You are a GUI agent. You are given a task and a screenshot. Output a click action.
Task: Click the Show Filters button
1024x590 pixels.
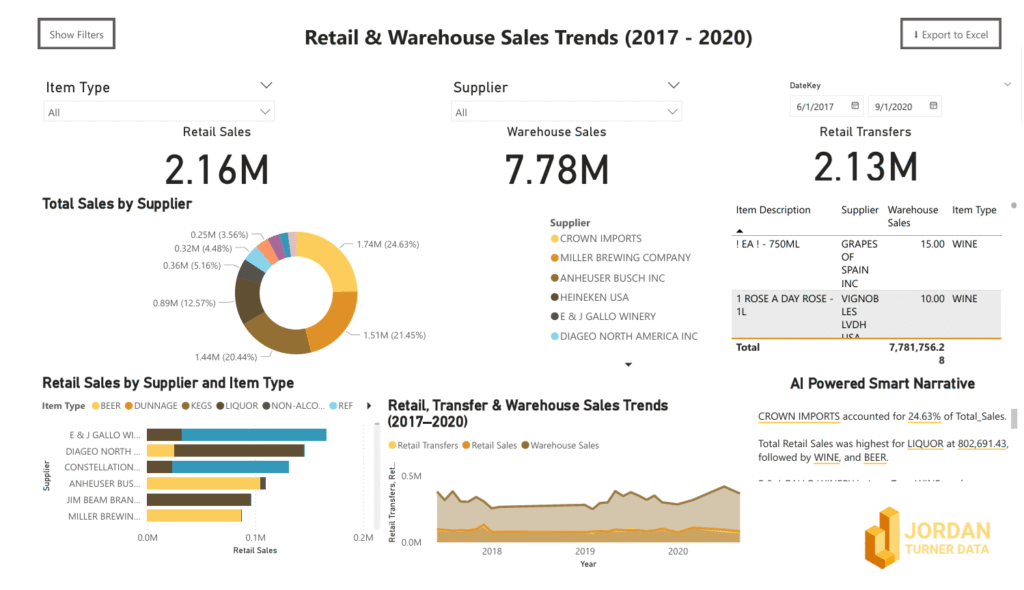click(x=76, y=34)
